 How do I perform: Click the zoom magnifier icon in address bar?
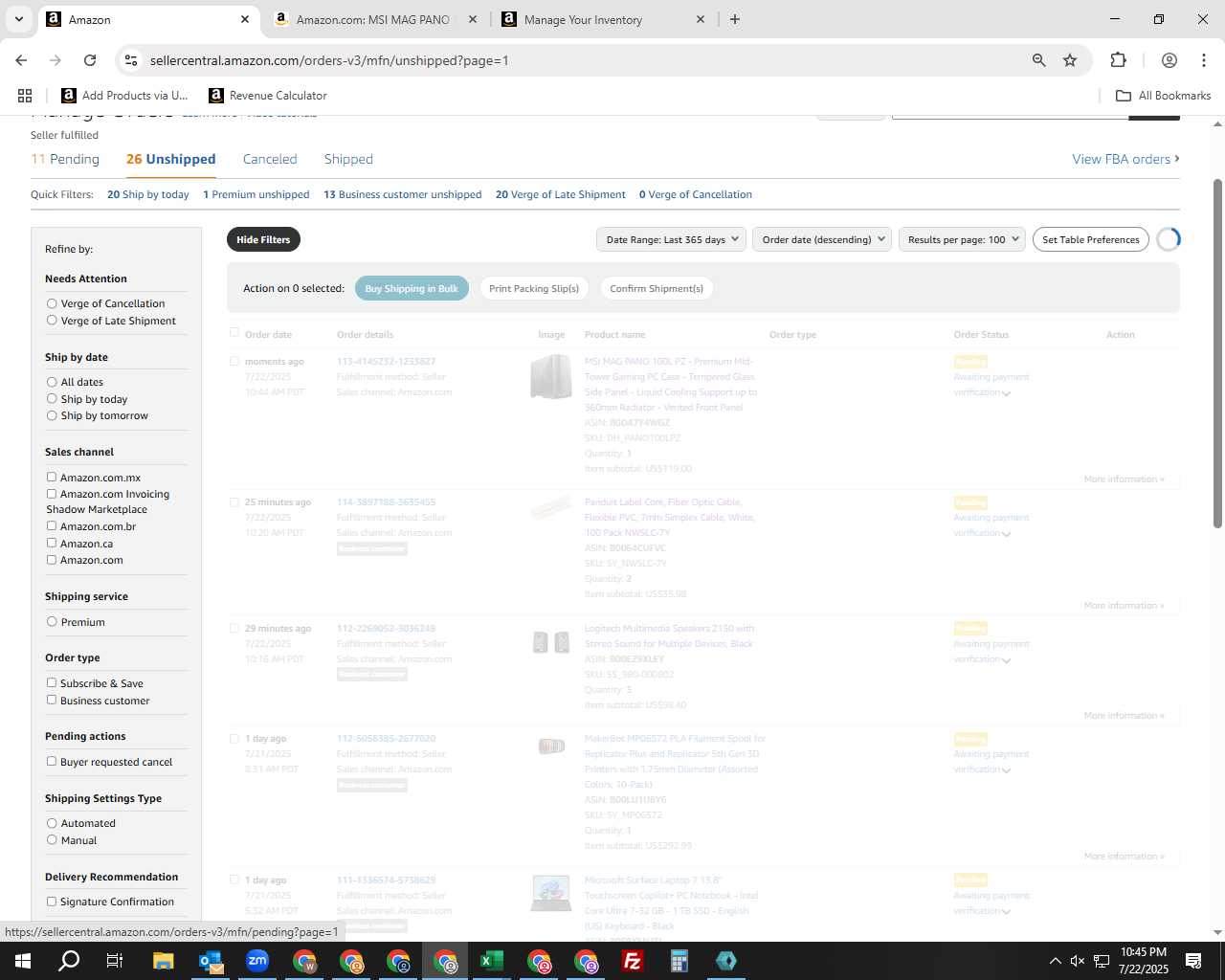pos(1038,60)
